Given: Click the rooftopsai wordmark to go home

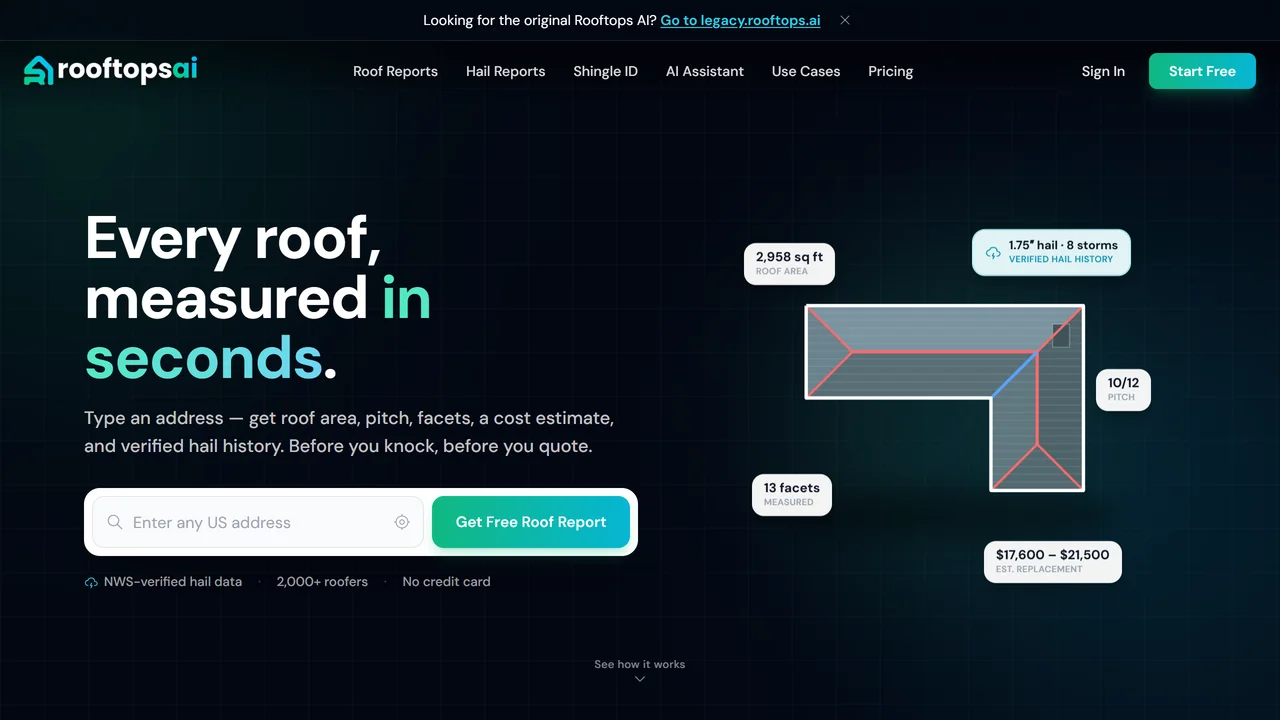Looking at the screenshot, I should click(127, 69).
